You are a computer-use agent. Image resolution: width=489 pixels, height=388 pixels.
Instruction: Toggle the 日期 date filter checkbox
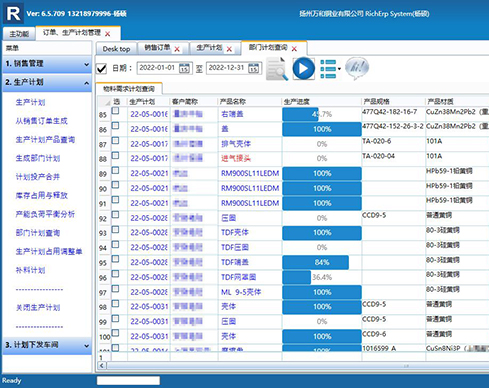coord(101,68)
